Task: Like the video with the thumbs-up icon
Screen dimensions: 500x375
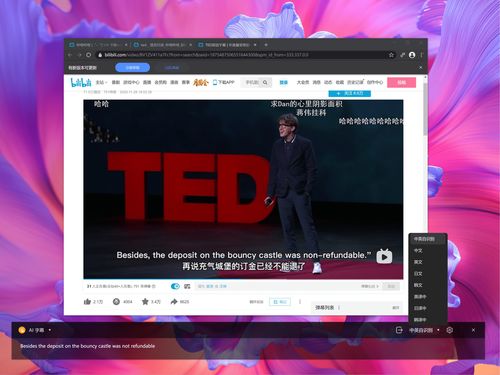Action: click(x=87, y=302)
